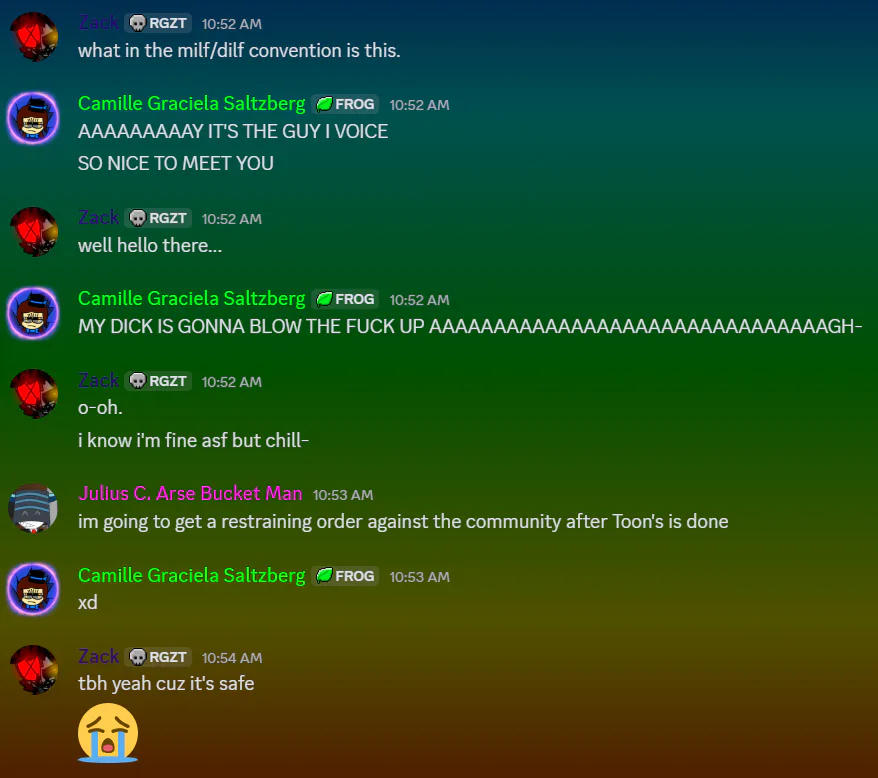Click the username Julius C. Arse Bucket Man
Image resolution: width=878 pixels, height=778 pixels.
click(190, 493)
